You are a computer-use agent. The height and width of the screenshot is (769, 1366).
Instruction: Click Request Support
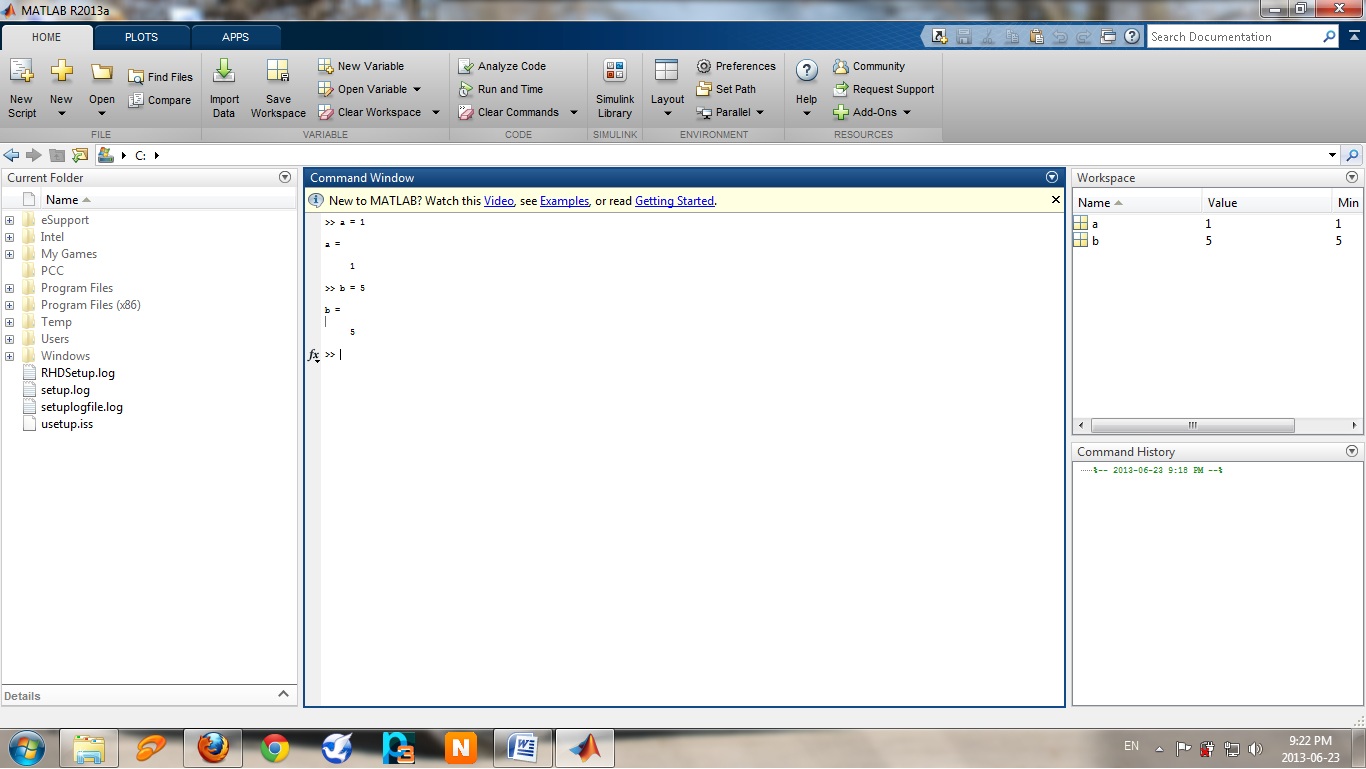point(884,89)
